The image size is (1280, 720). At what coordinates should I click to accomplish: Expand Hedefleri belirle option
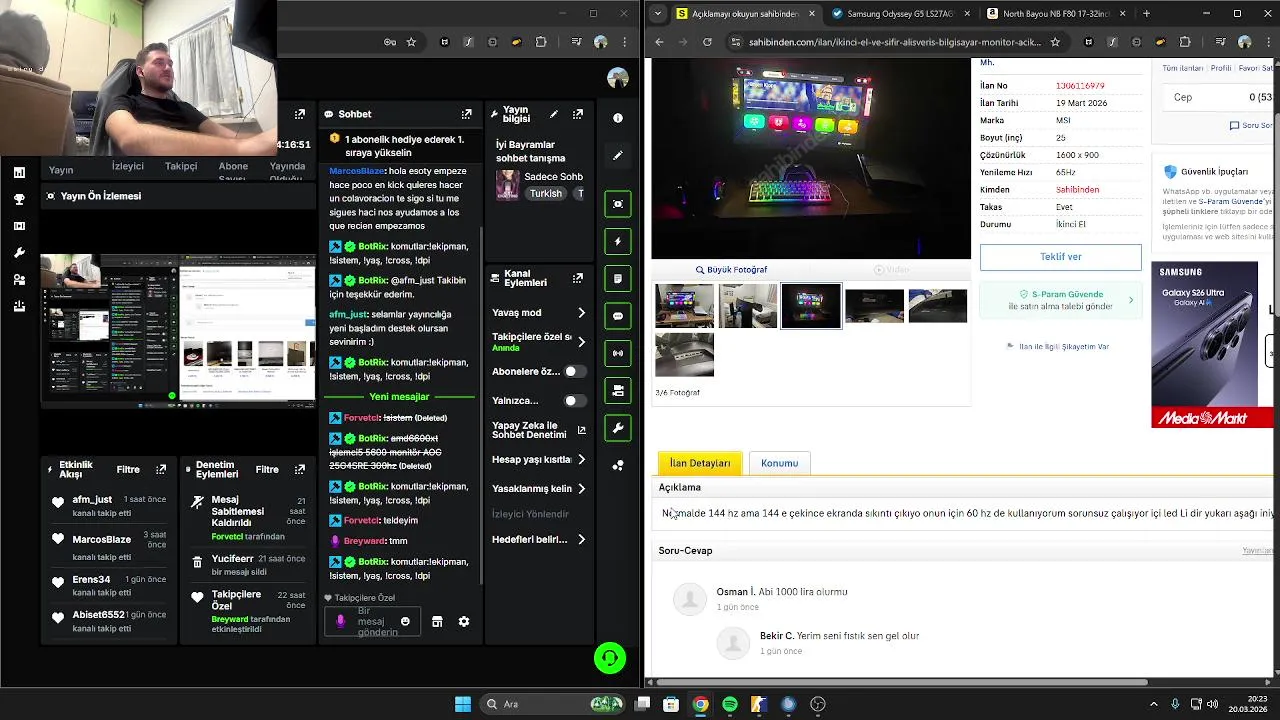[x=581, y=540]
